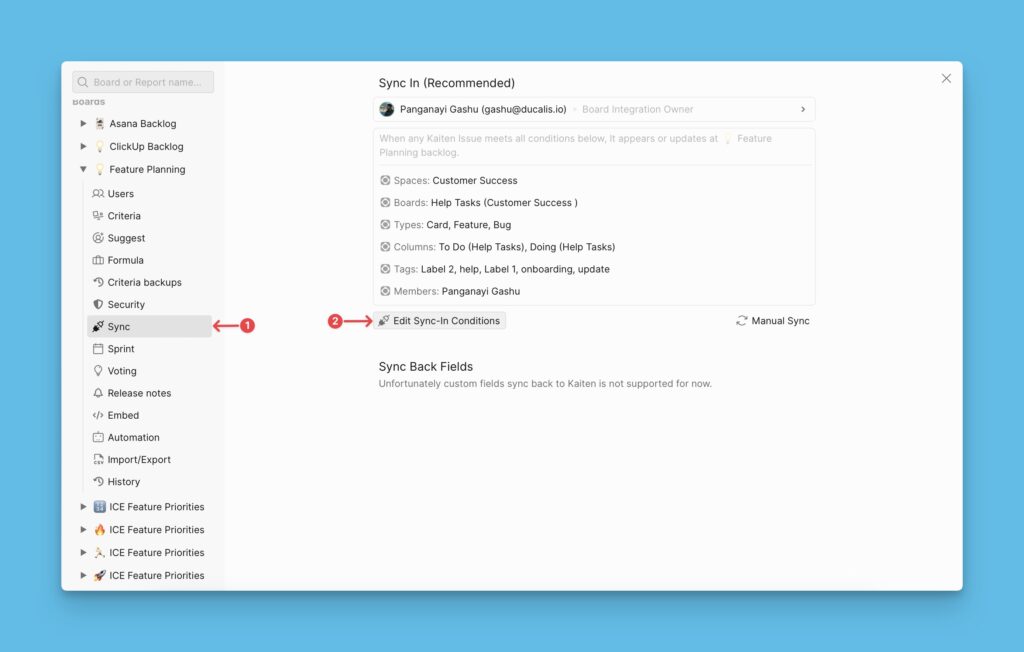Image resolution: width=1024 pixels, height=652 pixels.
Task: Open the Import/Export menu item
Action: coord(139,460)
